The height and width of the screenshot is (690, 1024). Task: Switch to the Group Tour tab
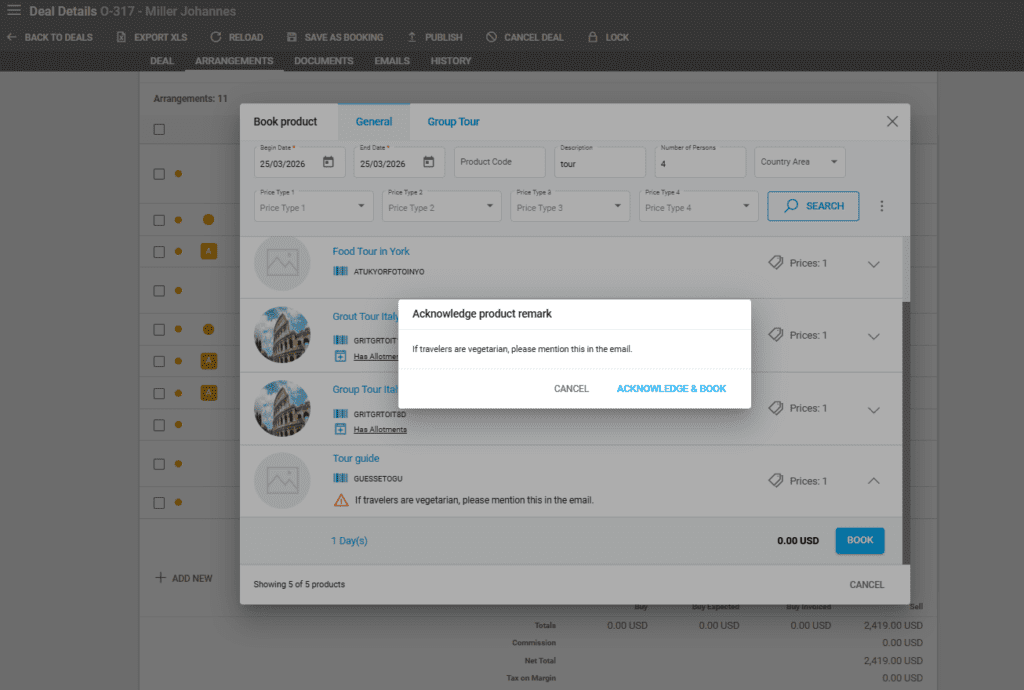(x=453, y=122)
